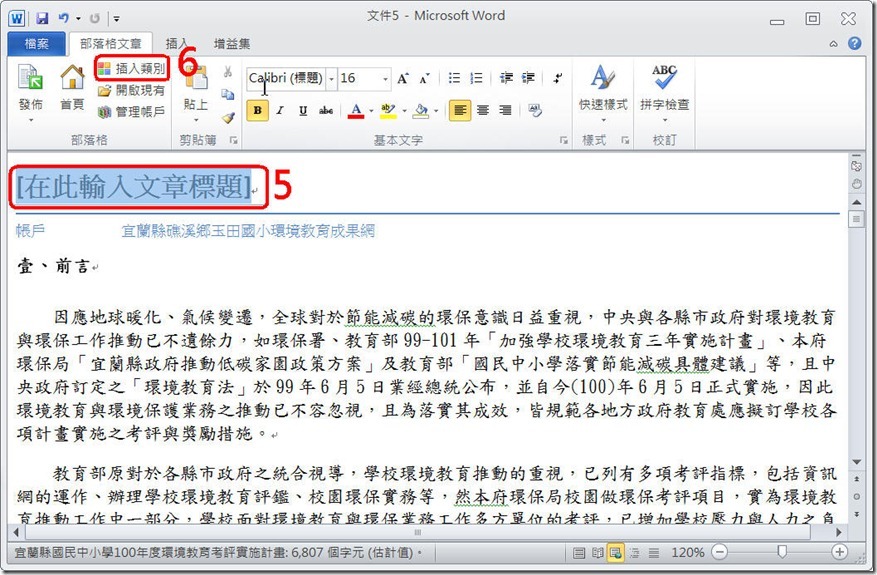Switch to the 插入 (Insert) tab
Image resolution: width=877 pixels, height=575 pixels.
click(x=177, y=44)
